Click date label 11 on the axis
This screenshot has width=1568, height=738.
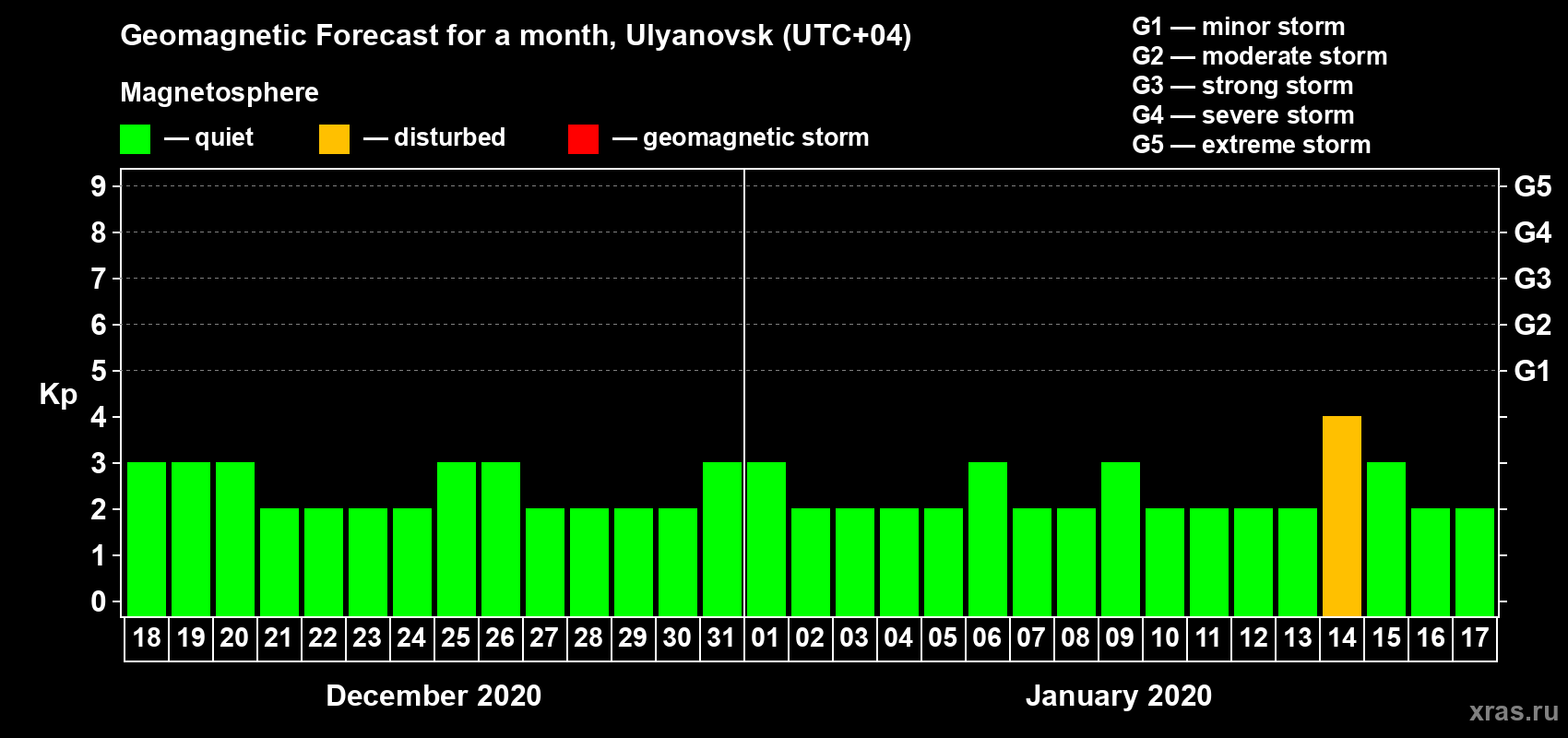(1208, 637)
